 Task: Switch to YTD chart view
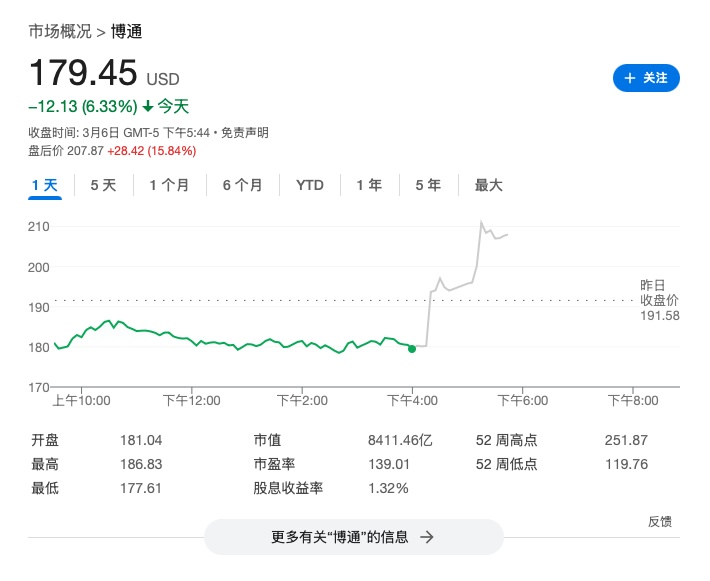coord(309,185)
